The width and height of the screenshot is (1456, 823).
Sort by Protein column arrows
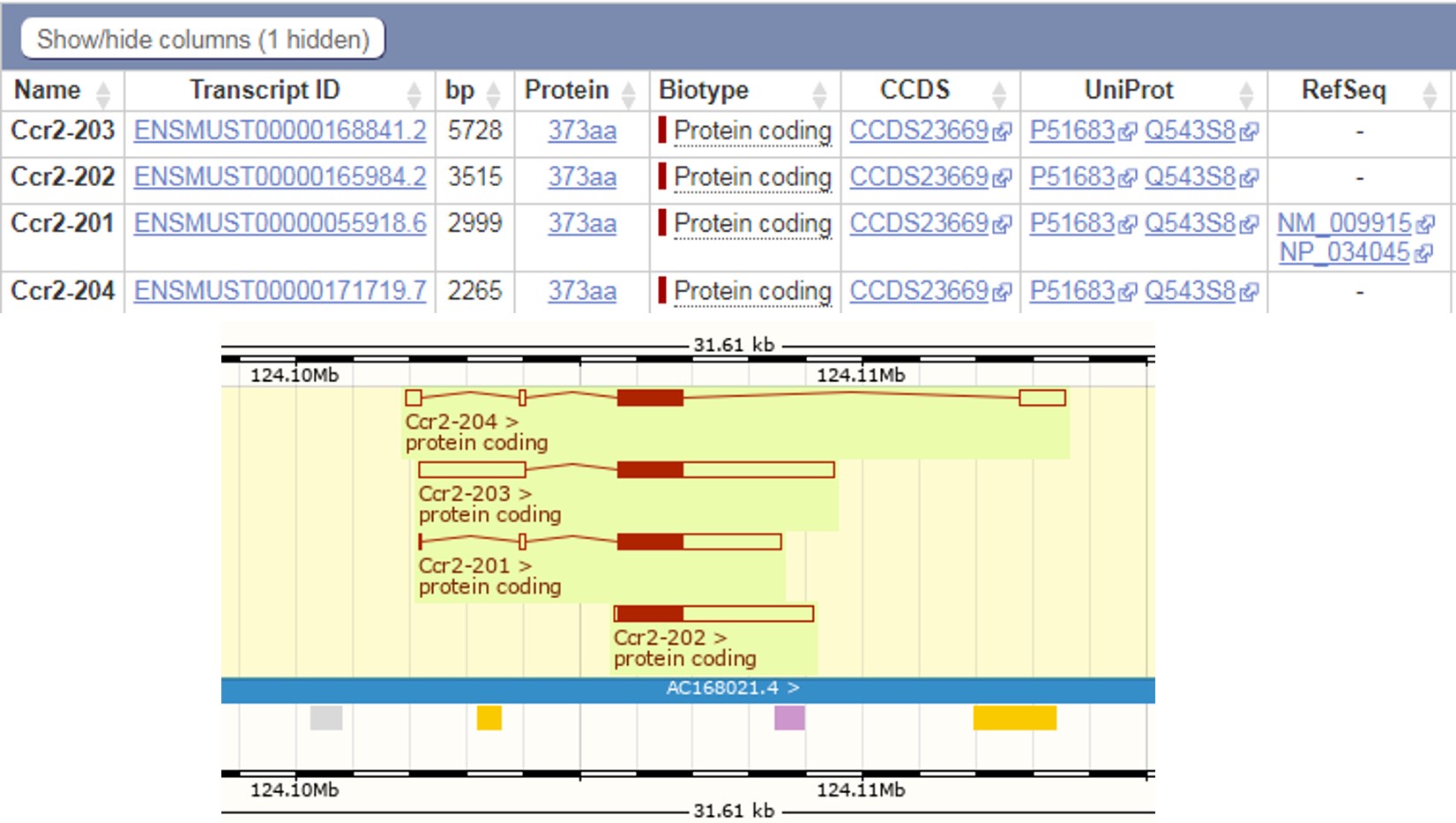click(x=628, y=93)
